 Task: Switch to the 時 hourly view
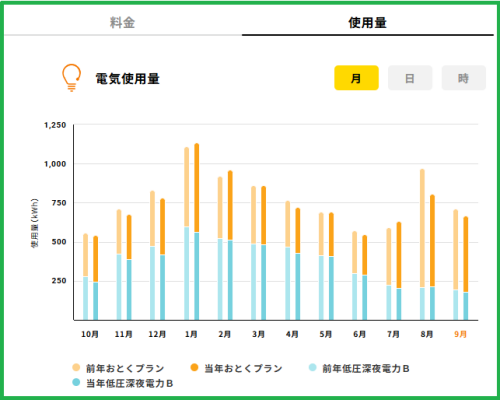click(464, 78)
